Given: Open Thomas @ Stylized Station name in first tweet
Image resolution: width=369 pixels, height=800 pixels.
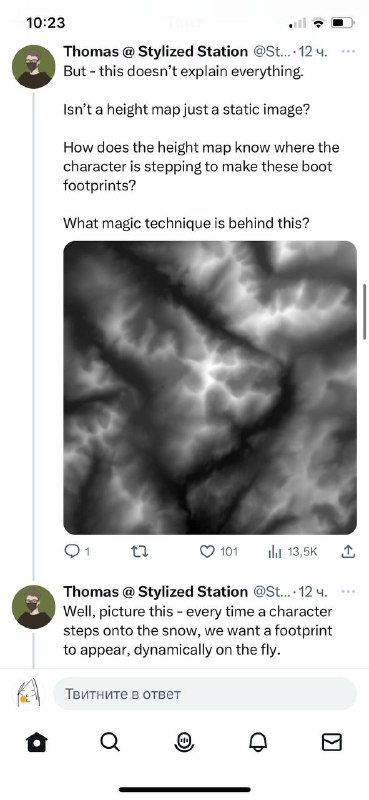Looking at the screenshot, I should pos(155,52).
